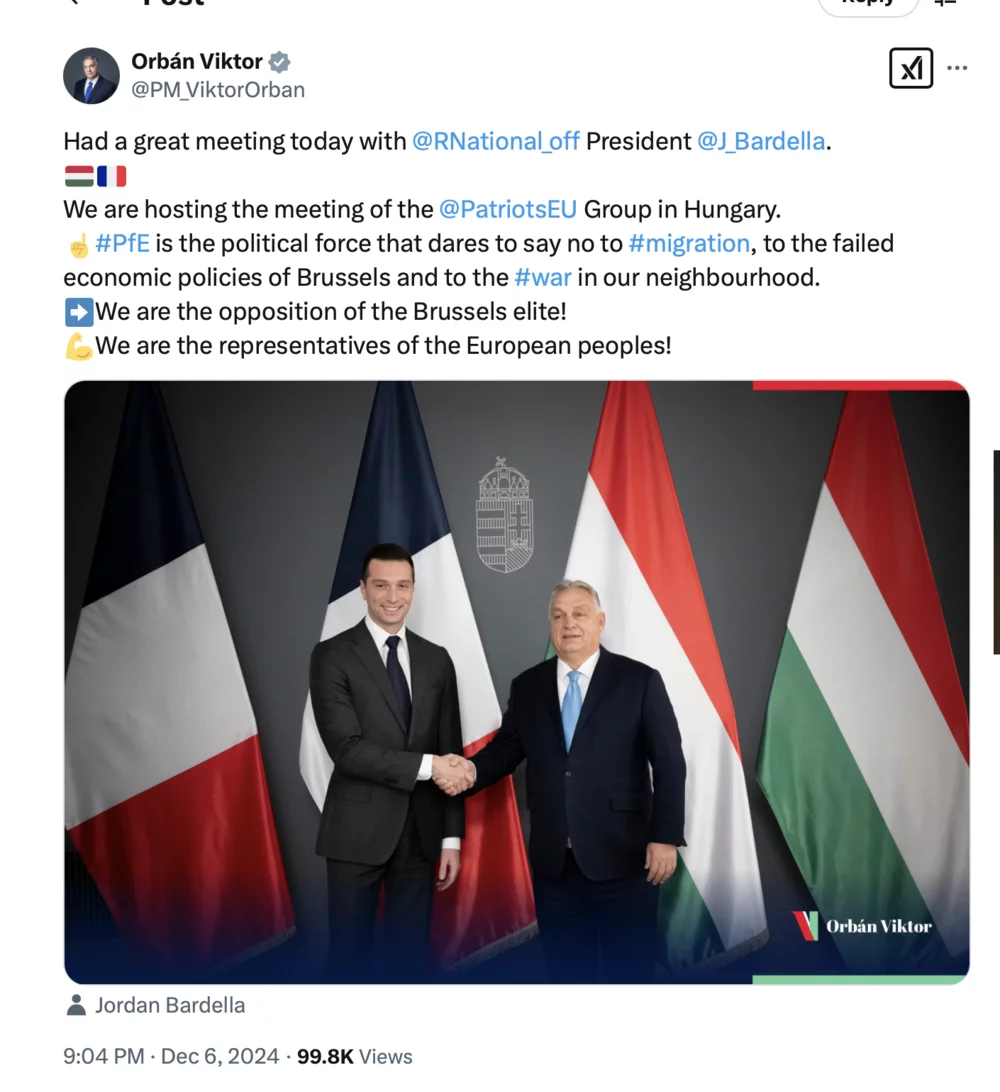Click the Hungarian flag emoji in the post
1000x1092 pixels.
point(79,176)
